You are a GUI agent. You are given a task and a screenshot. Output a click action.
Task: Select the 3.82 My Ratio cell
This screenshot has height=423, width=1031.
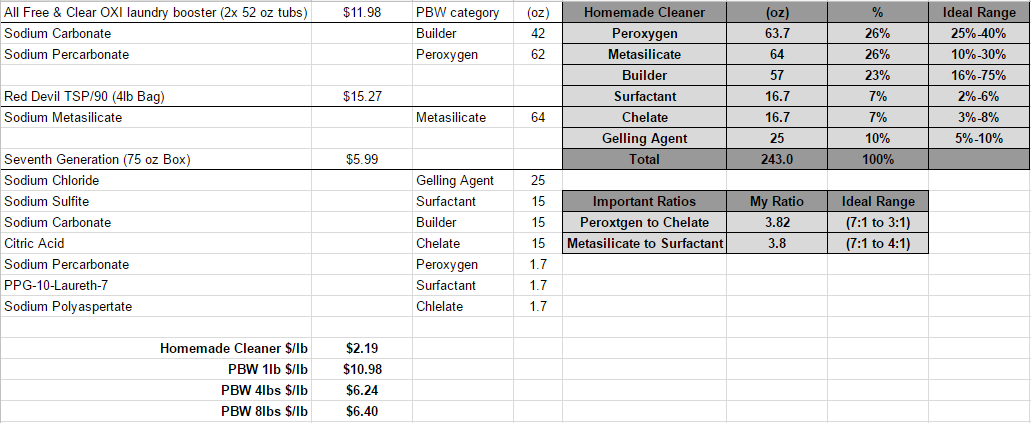click(777, 222)
